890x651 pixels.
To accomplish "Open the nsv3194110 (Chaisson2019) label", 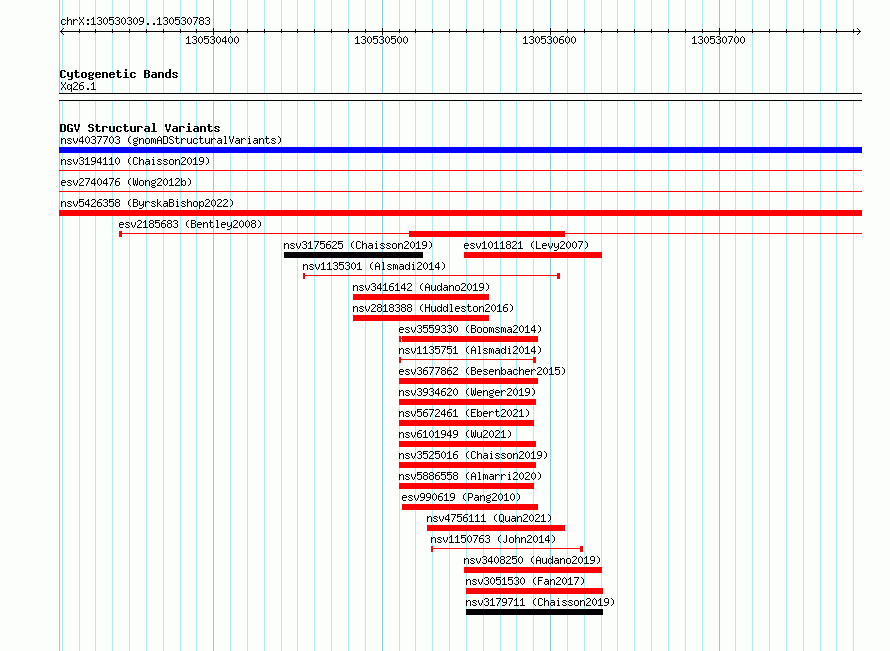I will (135, 161).
